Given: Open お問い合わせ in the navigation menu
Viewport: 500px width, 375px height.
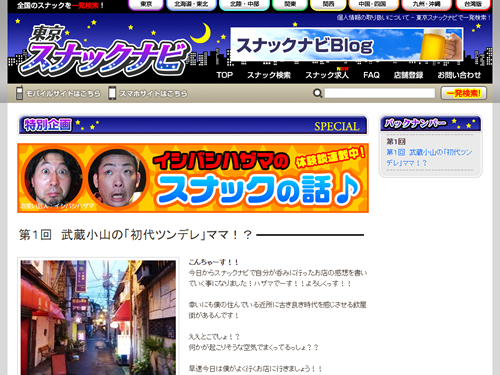Looking at the screenshot, I should pos(459,75).
